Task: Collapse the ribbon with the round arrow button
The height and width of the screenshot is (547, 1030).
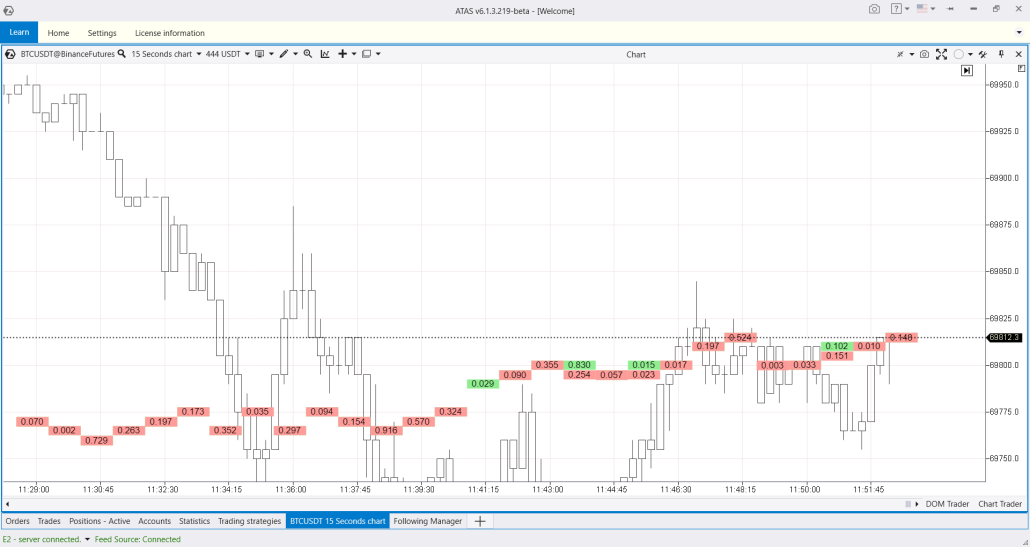Action: click(x=1019, y=32)
